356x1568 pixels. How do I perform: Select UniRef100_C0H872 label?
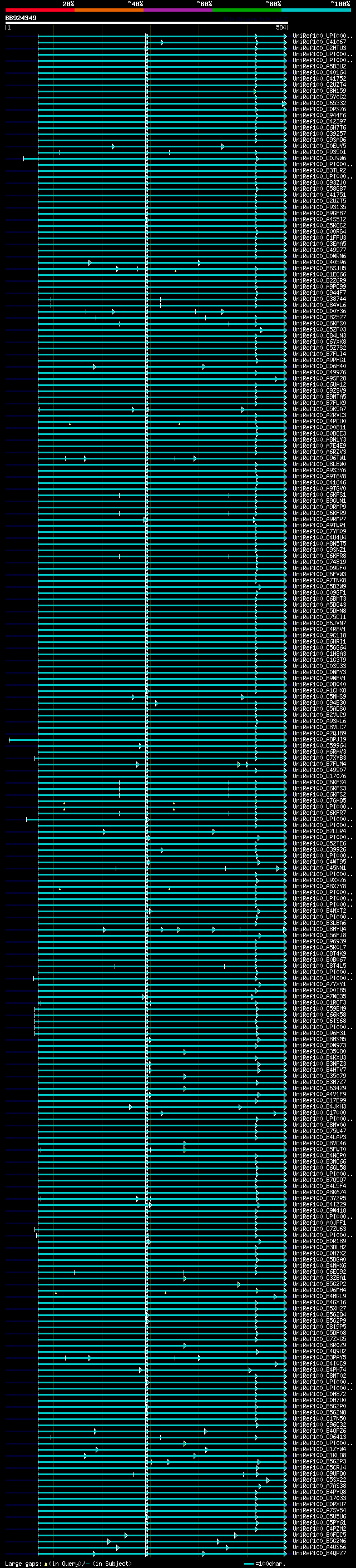click(319, 1394)
